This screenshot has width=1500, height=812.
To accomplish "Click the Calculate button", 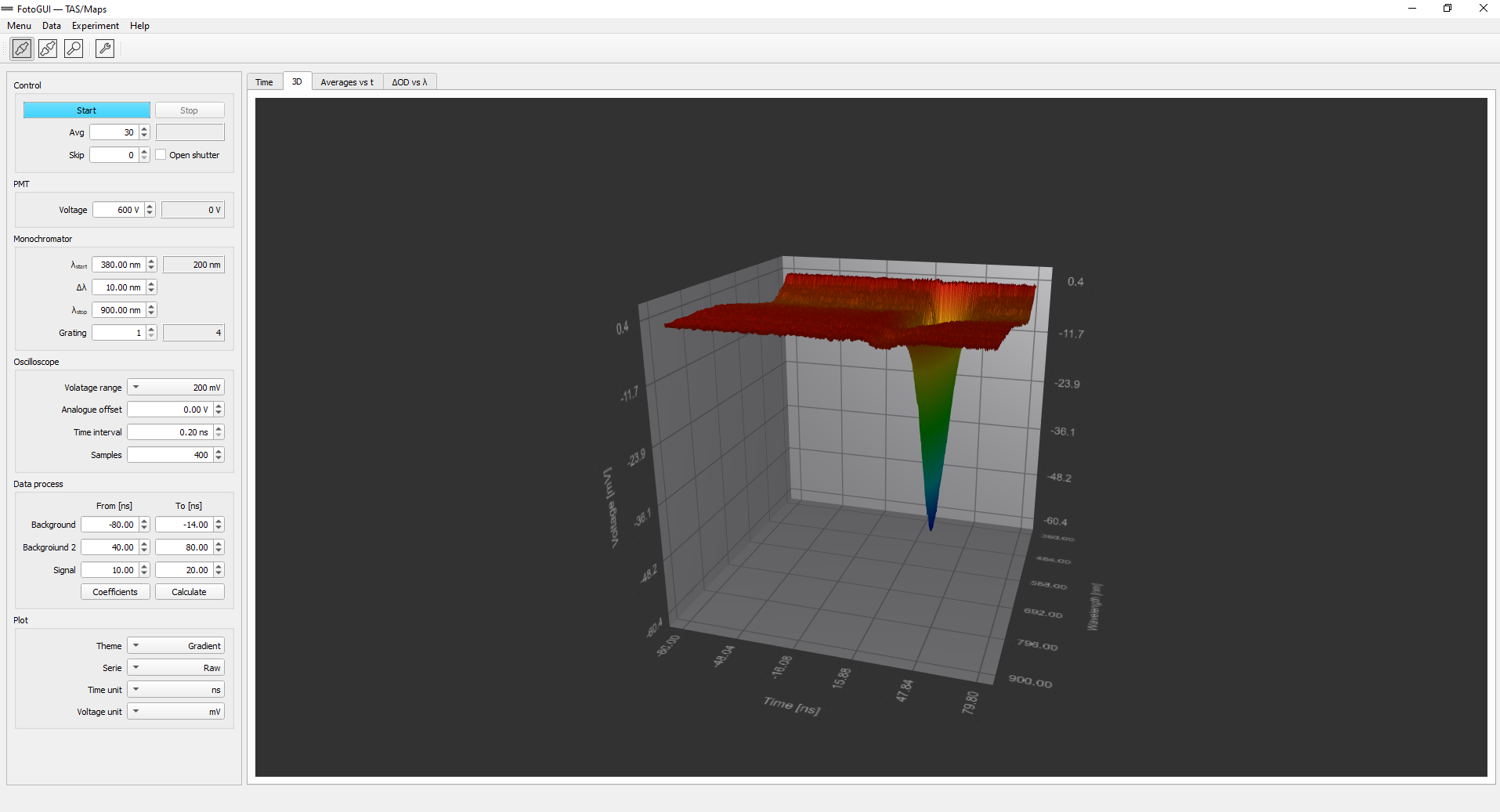I will tap(189, 592).
